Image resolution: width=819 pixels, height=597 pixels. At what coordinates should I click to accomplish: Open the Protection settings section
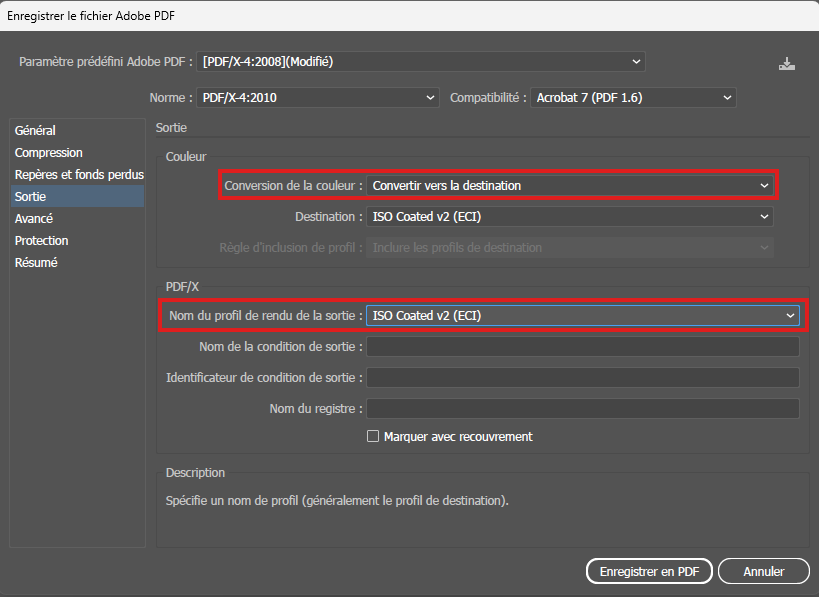click(x=42, y=241)
